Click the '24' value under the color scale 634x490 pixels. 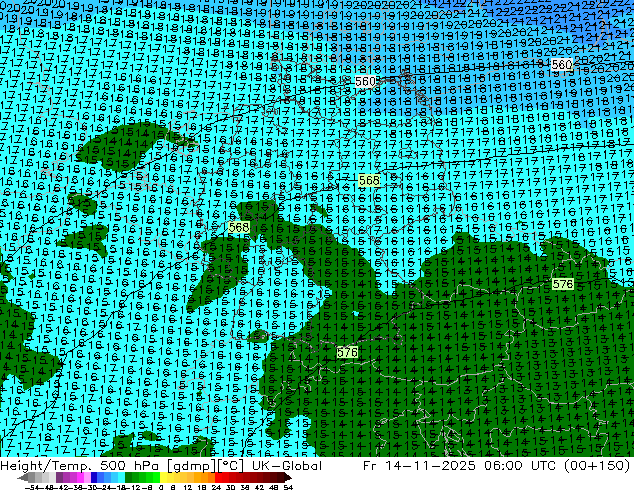(x=216, y=488)
